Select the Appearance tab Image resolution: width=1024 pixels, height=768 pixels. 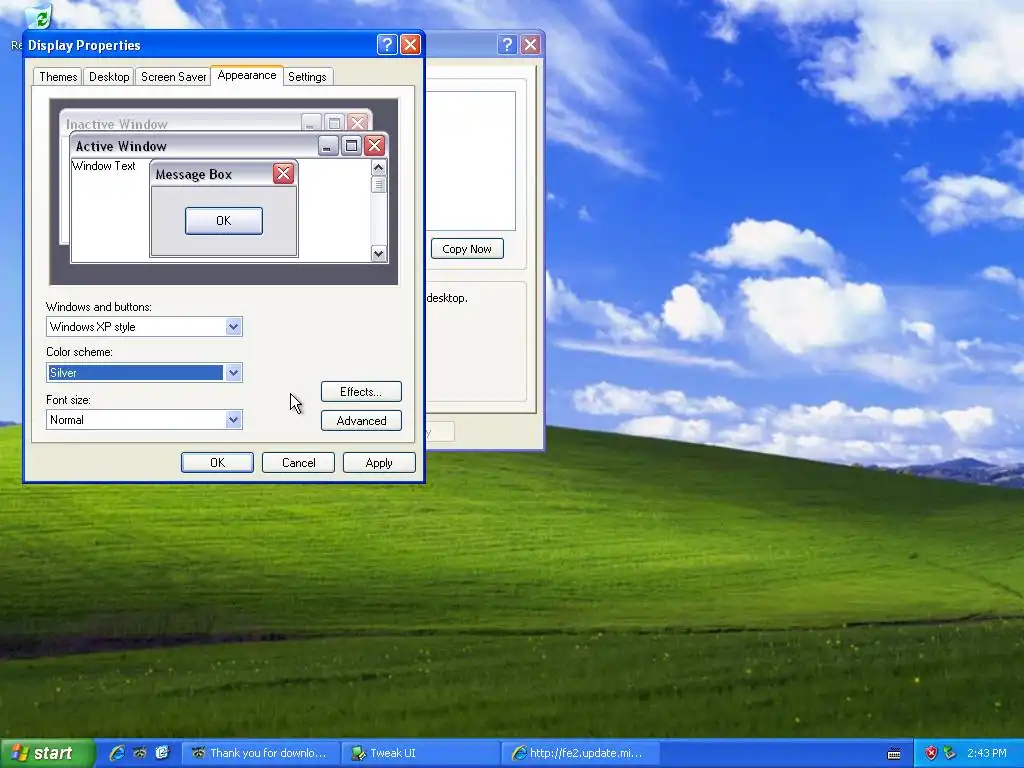[x=247, y=75]
